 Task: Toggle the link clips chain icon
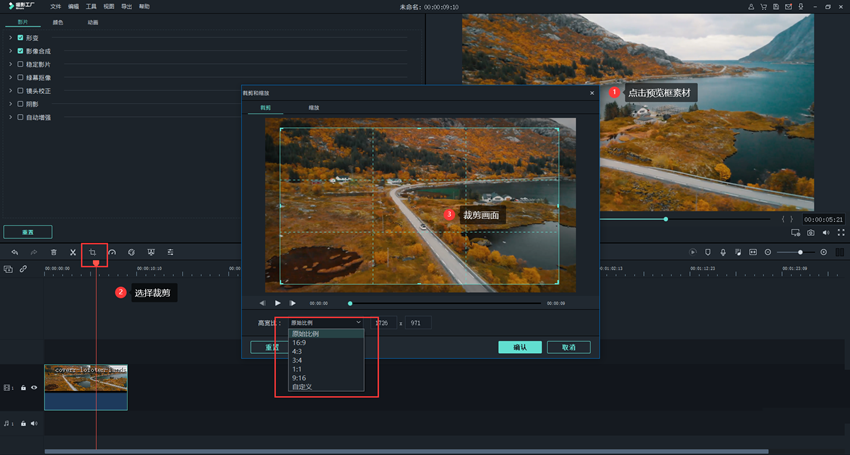[x=23, y=269]
